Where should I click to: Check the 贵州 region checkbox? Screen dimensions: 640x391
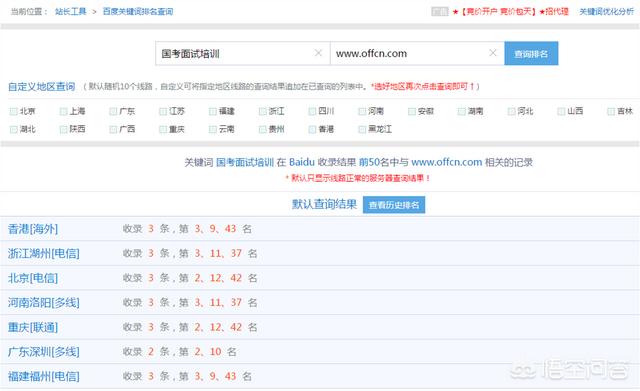point(262,129)
